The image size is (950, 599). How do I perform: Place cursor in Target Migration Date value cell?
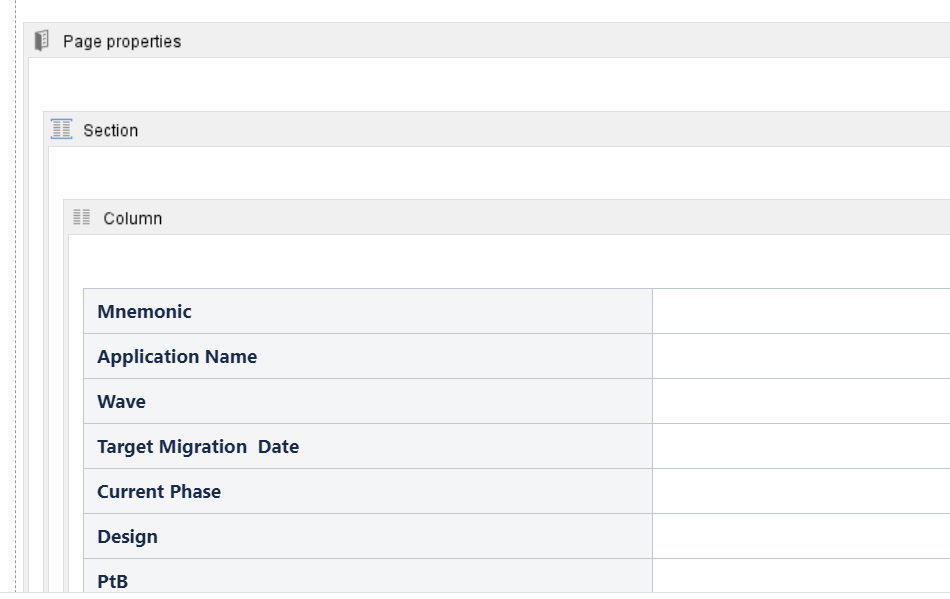[801, 446]
